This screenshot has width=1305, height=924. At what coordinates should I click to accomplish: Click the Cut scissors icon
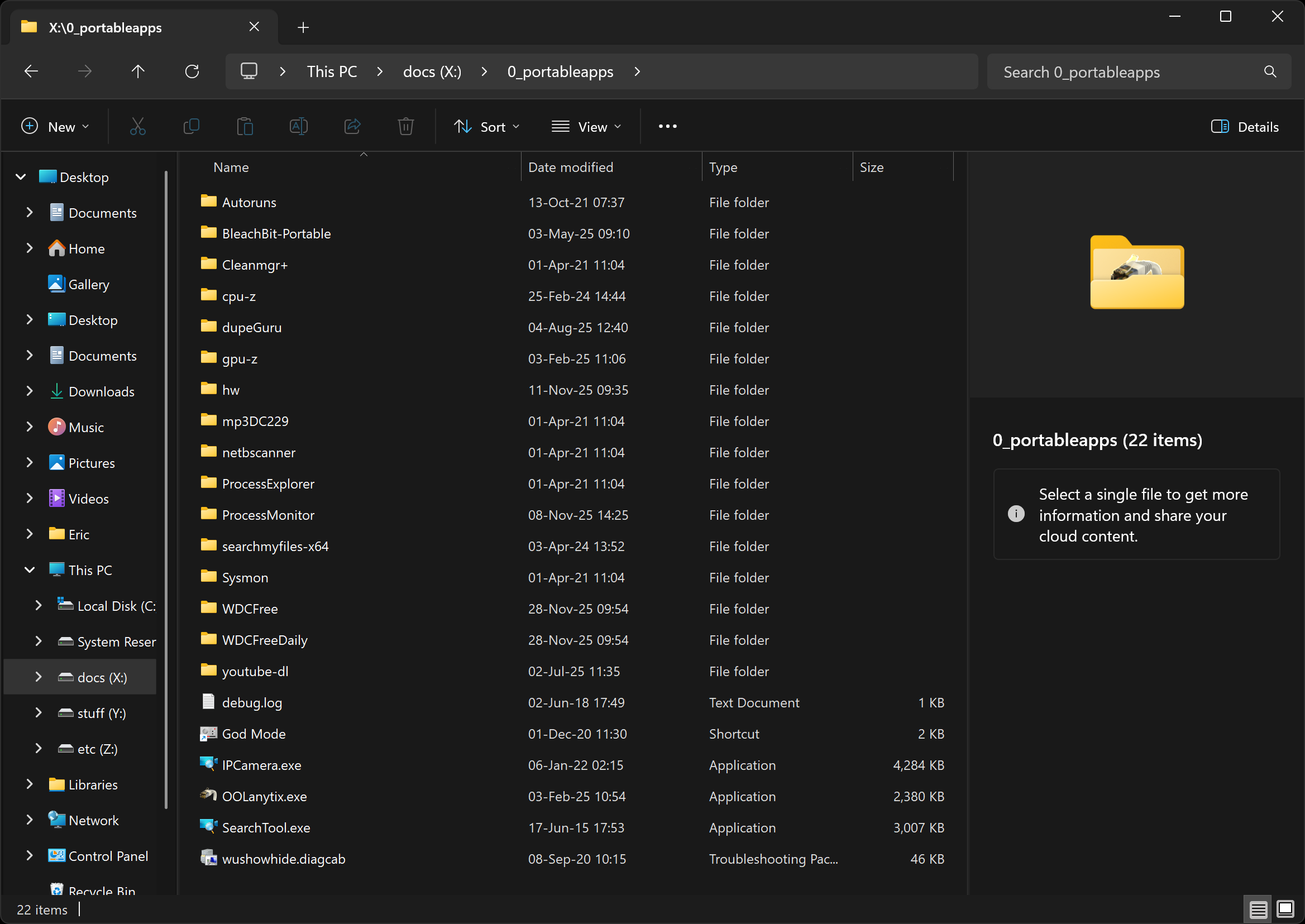click(x=138, y=126)
